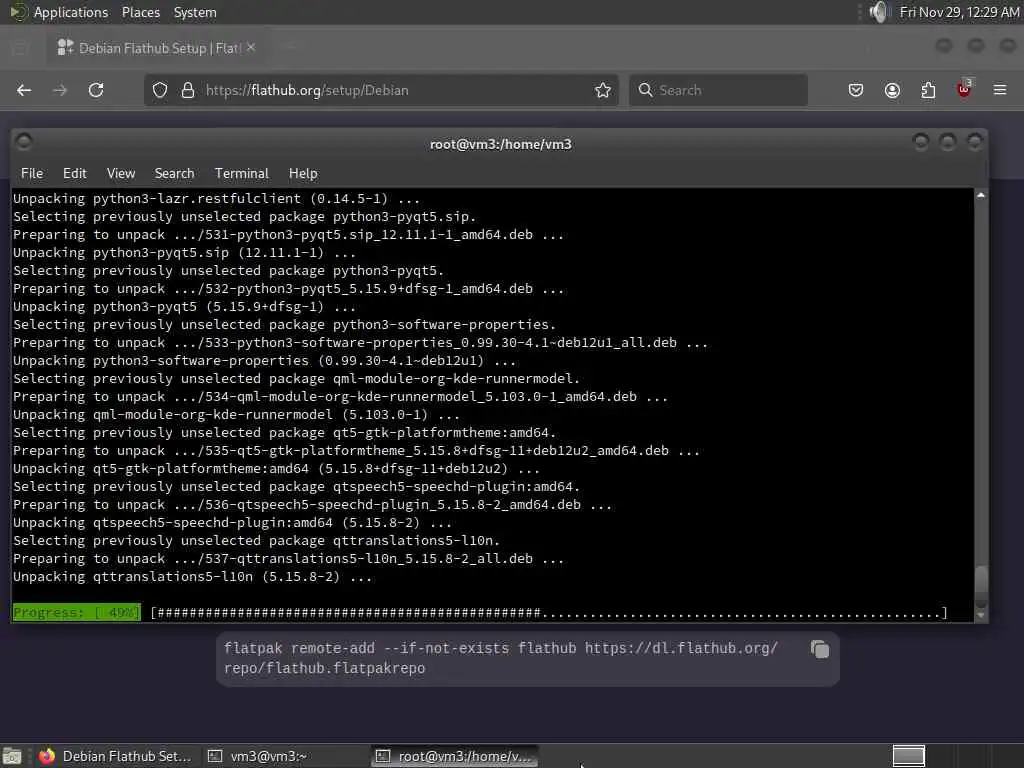Open the System menu
1024x768 pixels.
point(195,12)
